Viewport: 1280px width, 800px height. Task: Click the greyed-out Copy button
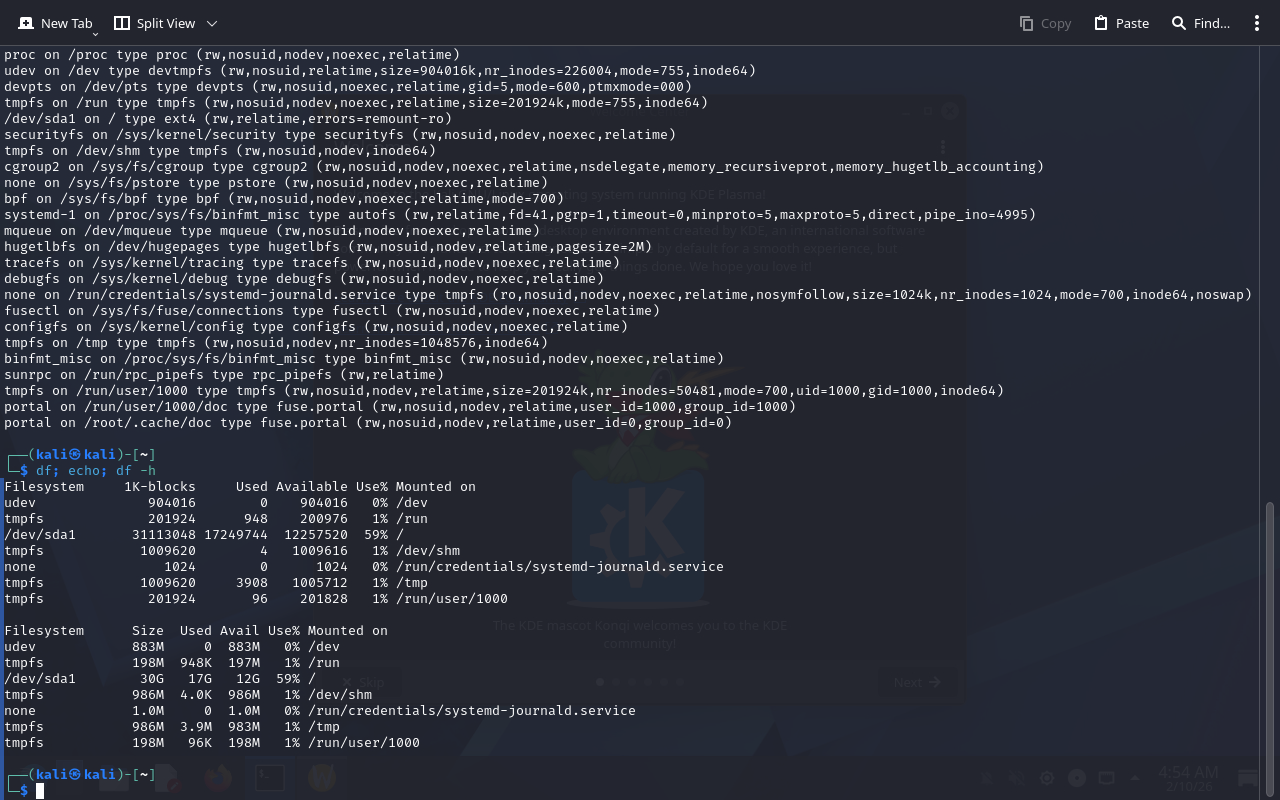(x=1045, y=23)
